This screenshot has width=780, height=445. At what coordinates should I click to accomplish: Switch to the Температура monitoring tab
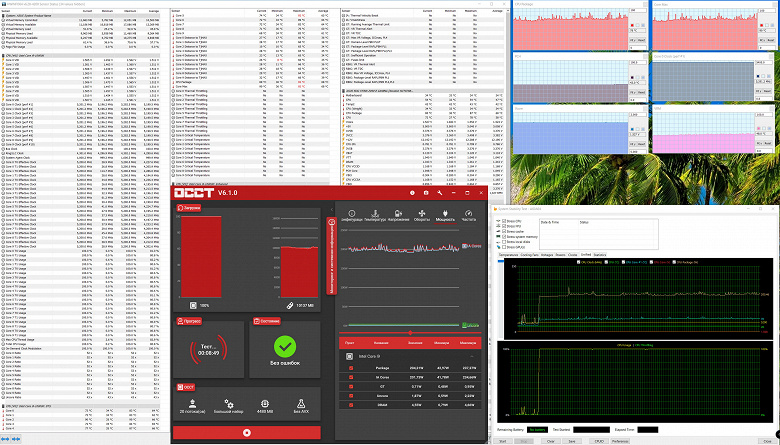click(x=375, y=216)
